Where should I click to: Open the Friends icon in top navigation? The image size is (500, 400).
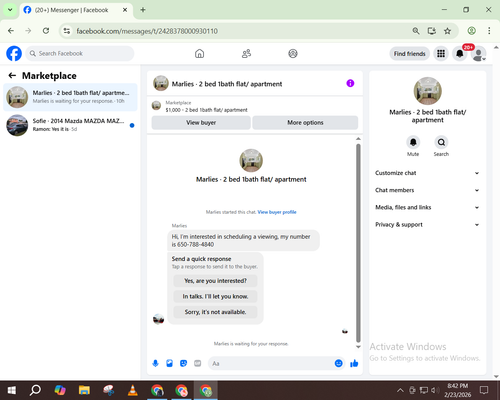pos(246,54)
